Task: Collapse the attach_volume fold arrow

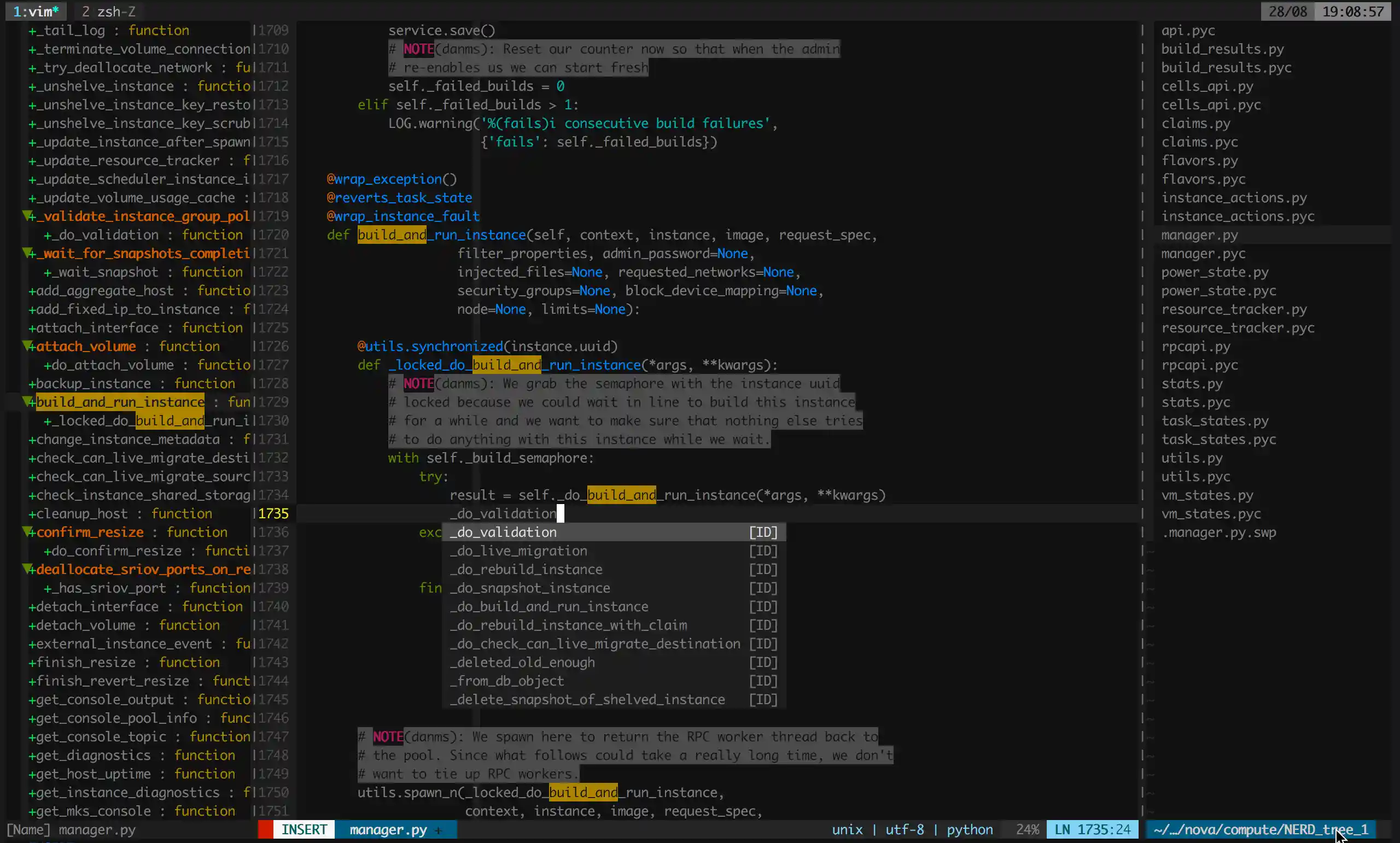Action: pyautogui.click(x=27, y=346)
